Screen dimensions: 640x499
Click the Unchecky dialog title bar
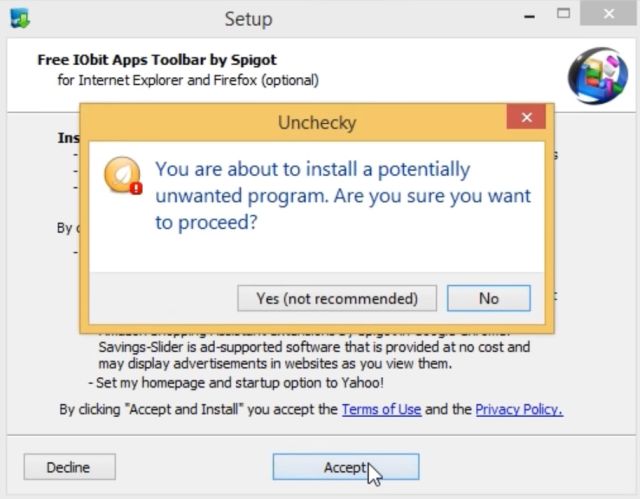coord(293,122)
